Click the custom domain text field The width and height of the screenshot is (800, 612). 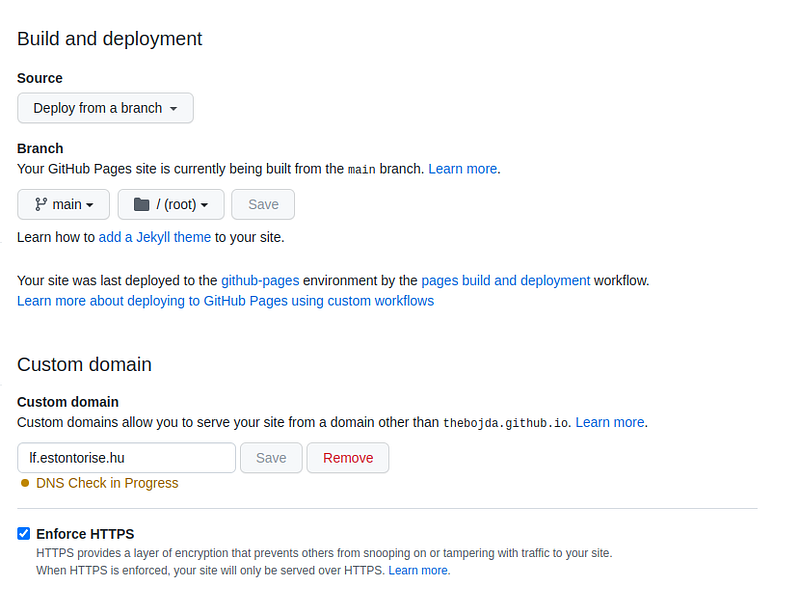pyautogui.click(x=126, y=458)
